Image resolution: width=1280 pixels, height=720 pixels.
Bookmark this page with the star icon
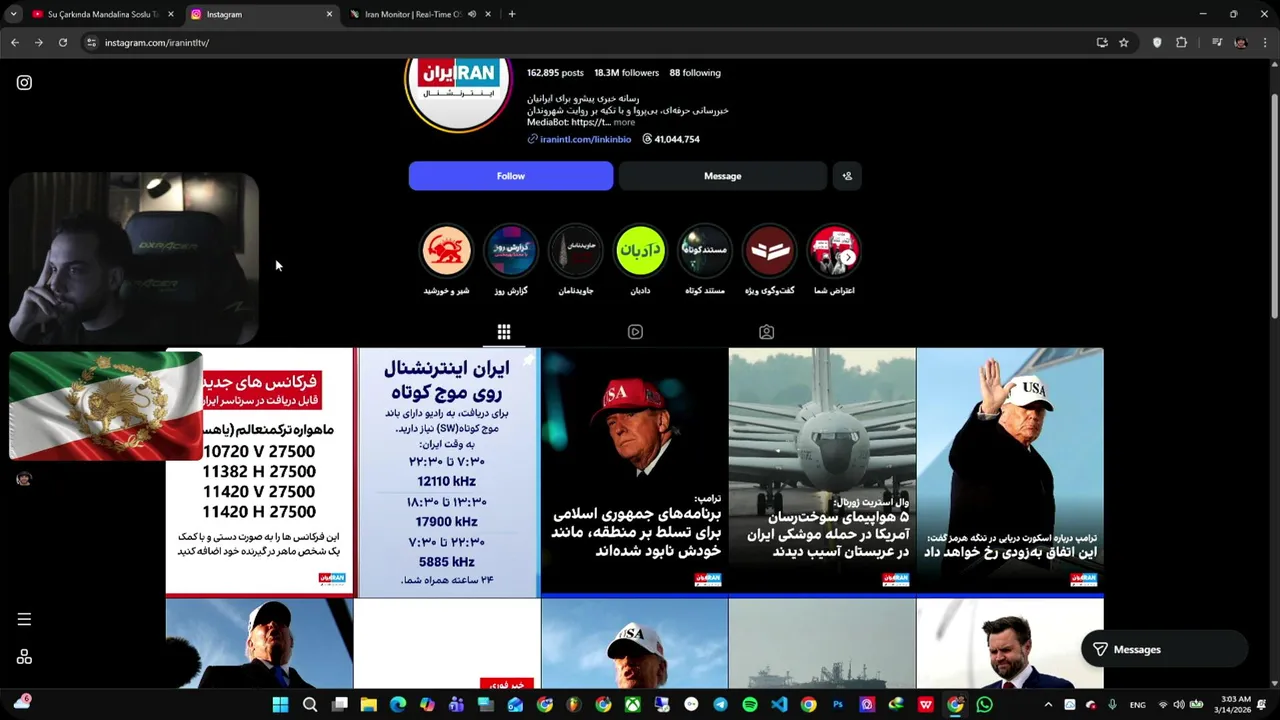click(x=1124, y=43)
